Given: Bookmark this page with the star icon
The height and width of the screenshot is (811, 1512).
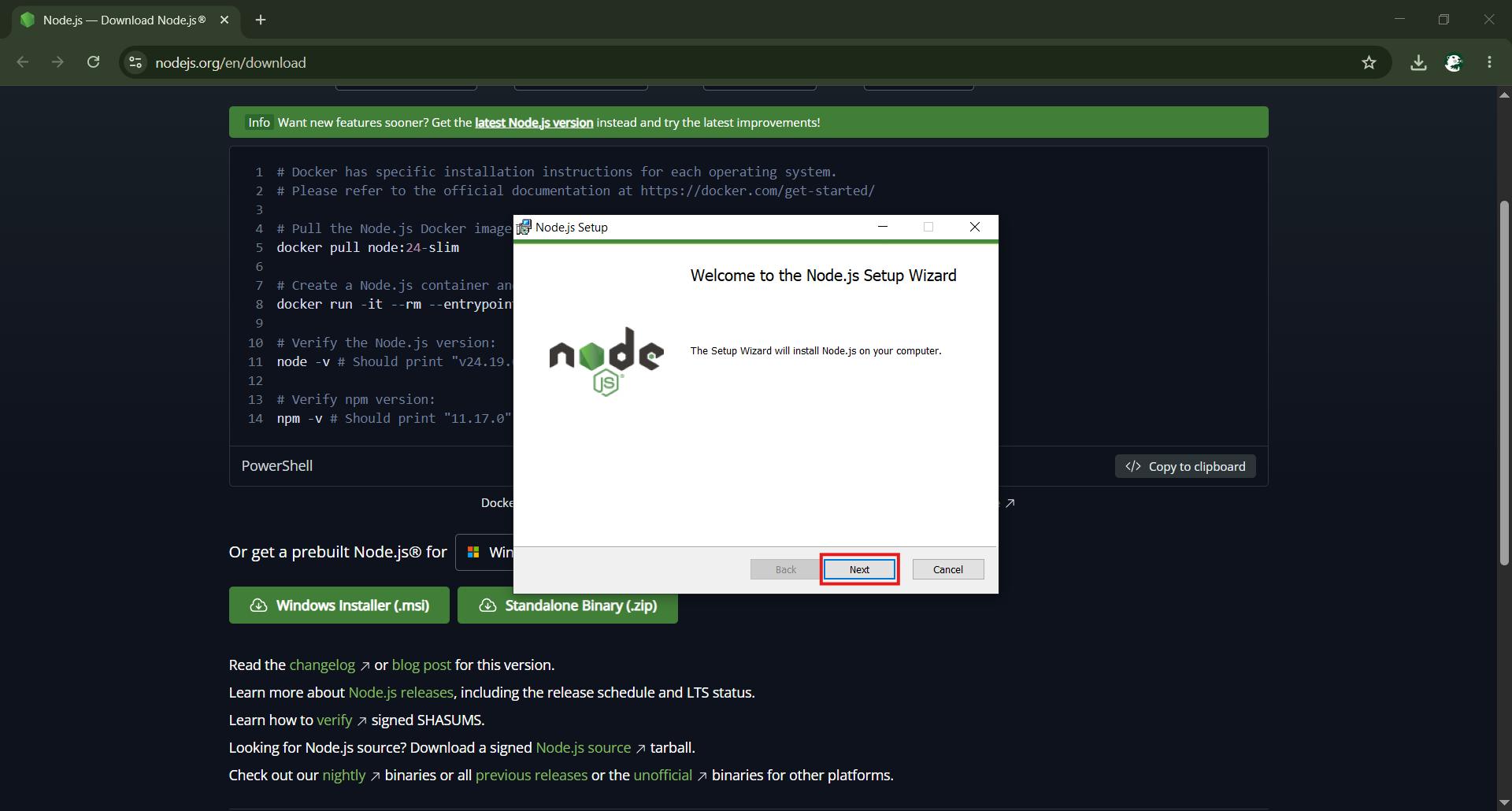Looking at the screenshot, I should coord(1369,62).
